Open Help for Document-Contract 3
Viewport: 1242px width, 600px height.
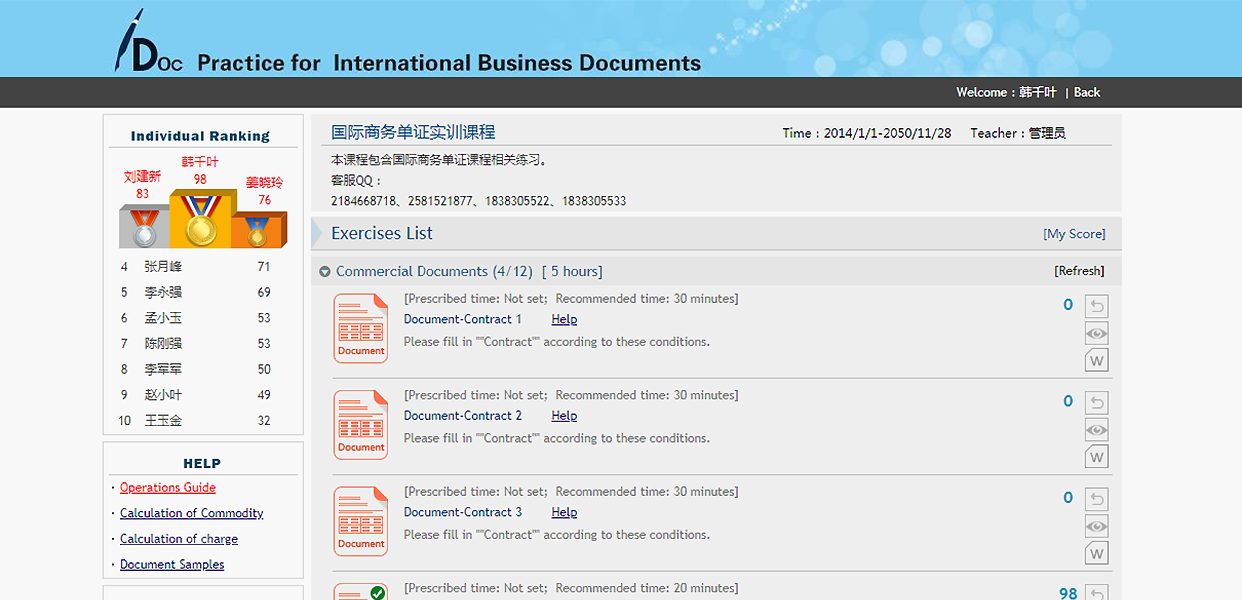564,512
